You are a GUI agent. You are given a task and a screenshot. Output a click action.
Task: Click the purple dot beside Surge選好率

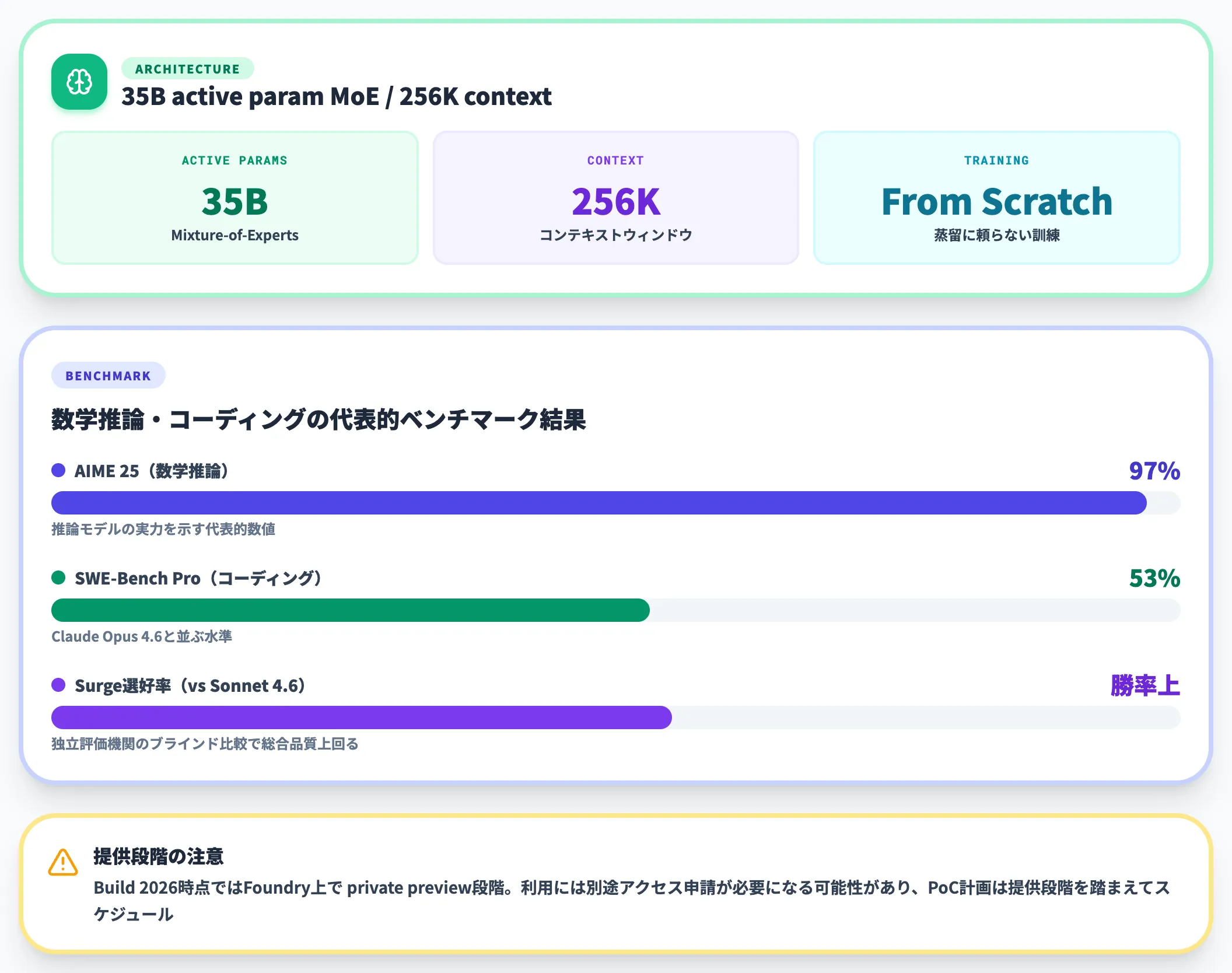click(58, 685)
